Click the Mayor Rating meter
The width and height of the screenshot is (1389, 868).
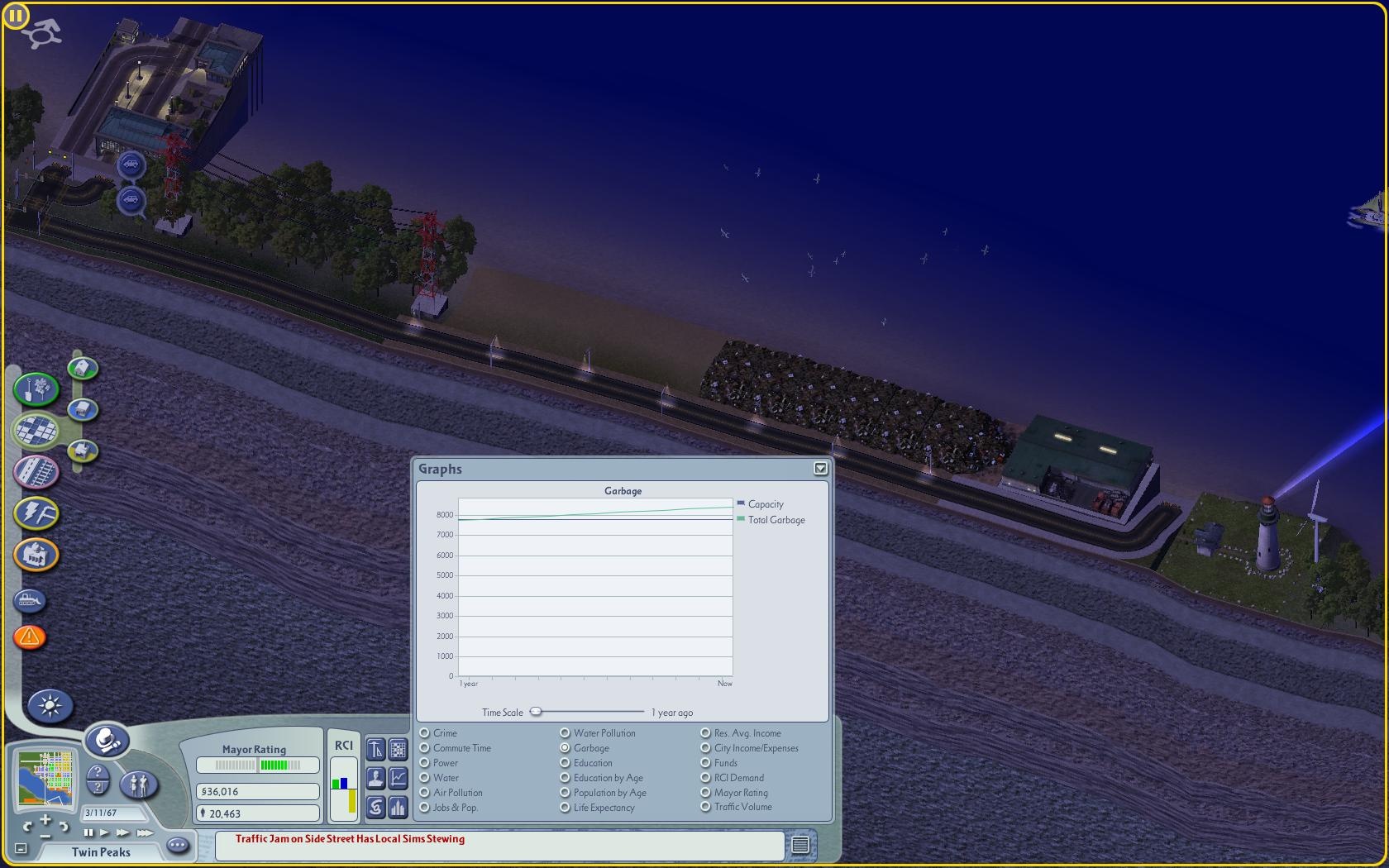tap(257, 765)
